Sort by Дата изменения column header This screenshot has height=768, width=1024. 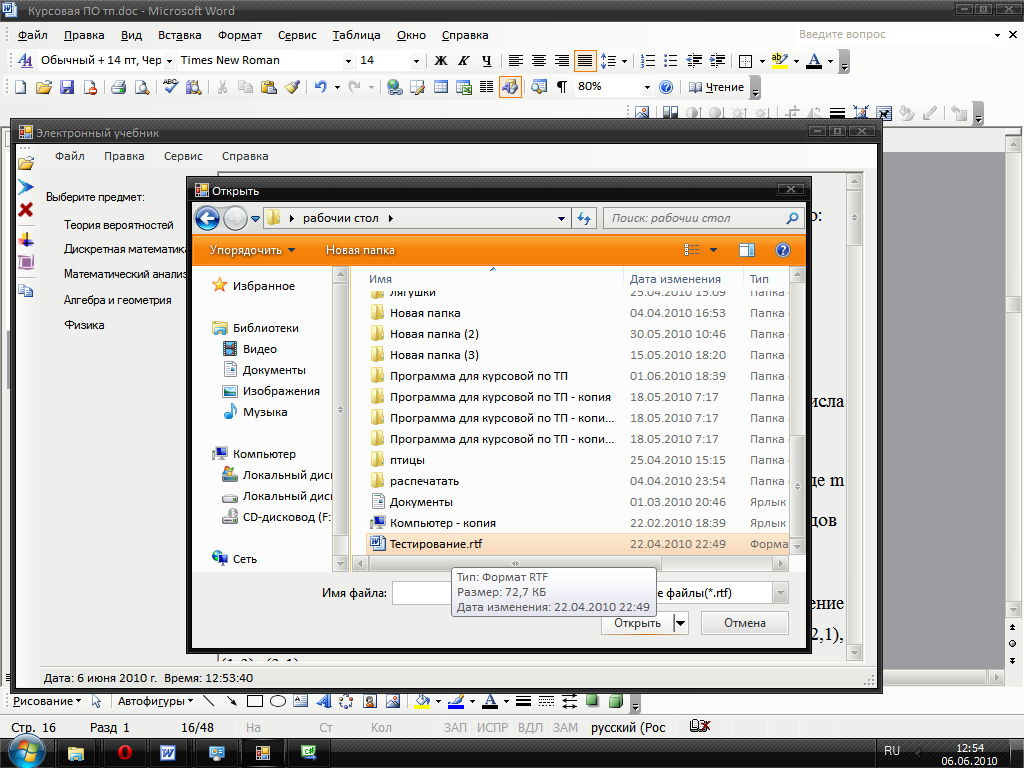[675, 279]
